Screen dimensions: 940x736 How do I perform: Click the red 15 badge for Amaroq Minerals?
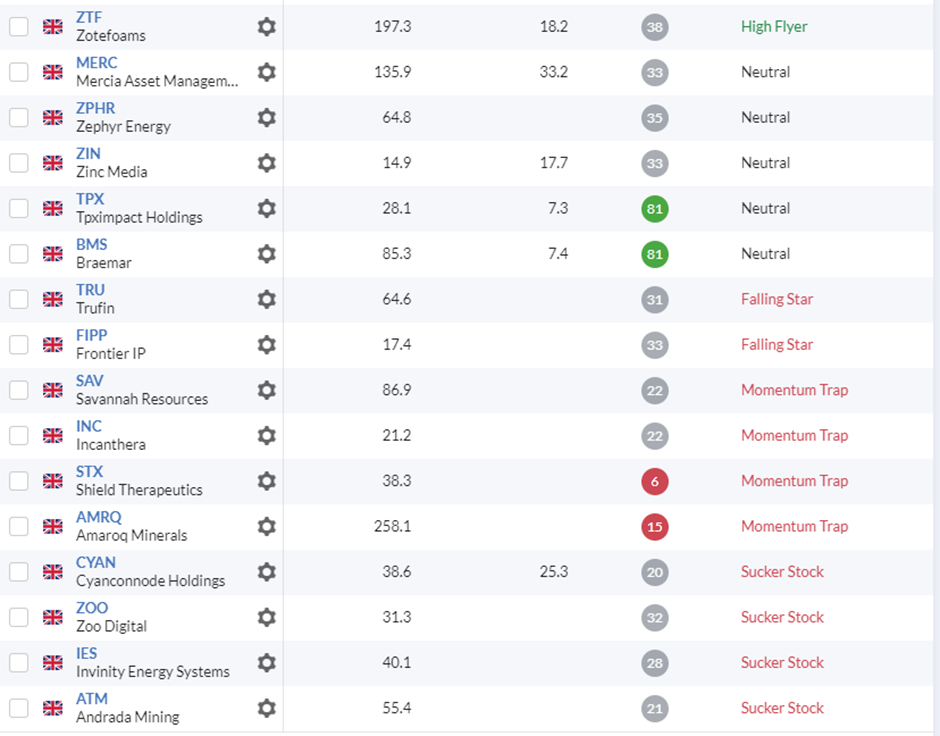pyautogui.click(x=655, y=527)
